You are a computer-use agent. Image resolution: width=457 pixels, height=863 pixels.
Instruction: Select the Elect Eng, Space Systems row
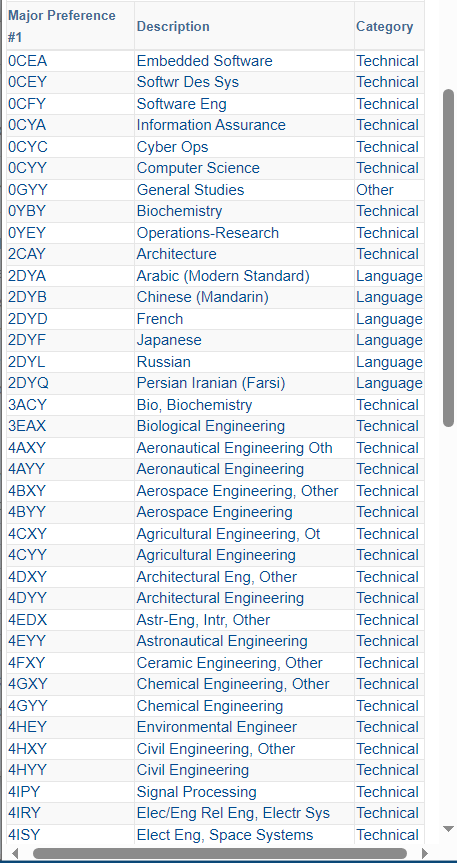point(215,834)
